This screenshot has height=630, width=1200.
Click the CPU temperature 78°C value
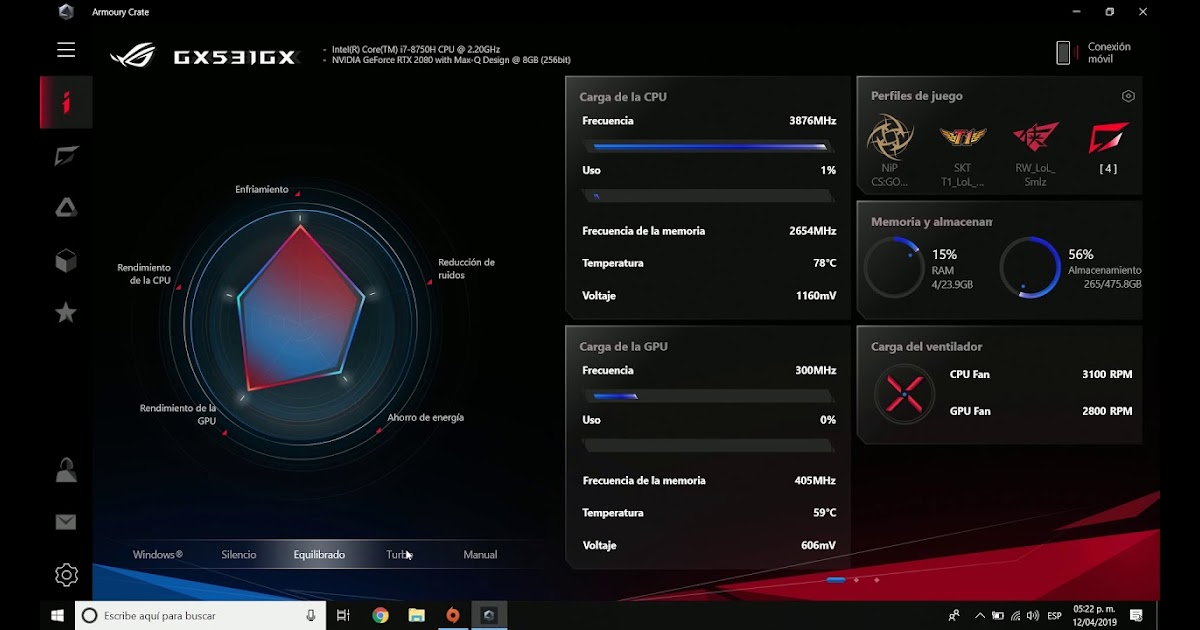pos(824,263)
